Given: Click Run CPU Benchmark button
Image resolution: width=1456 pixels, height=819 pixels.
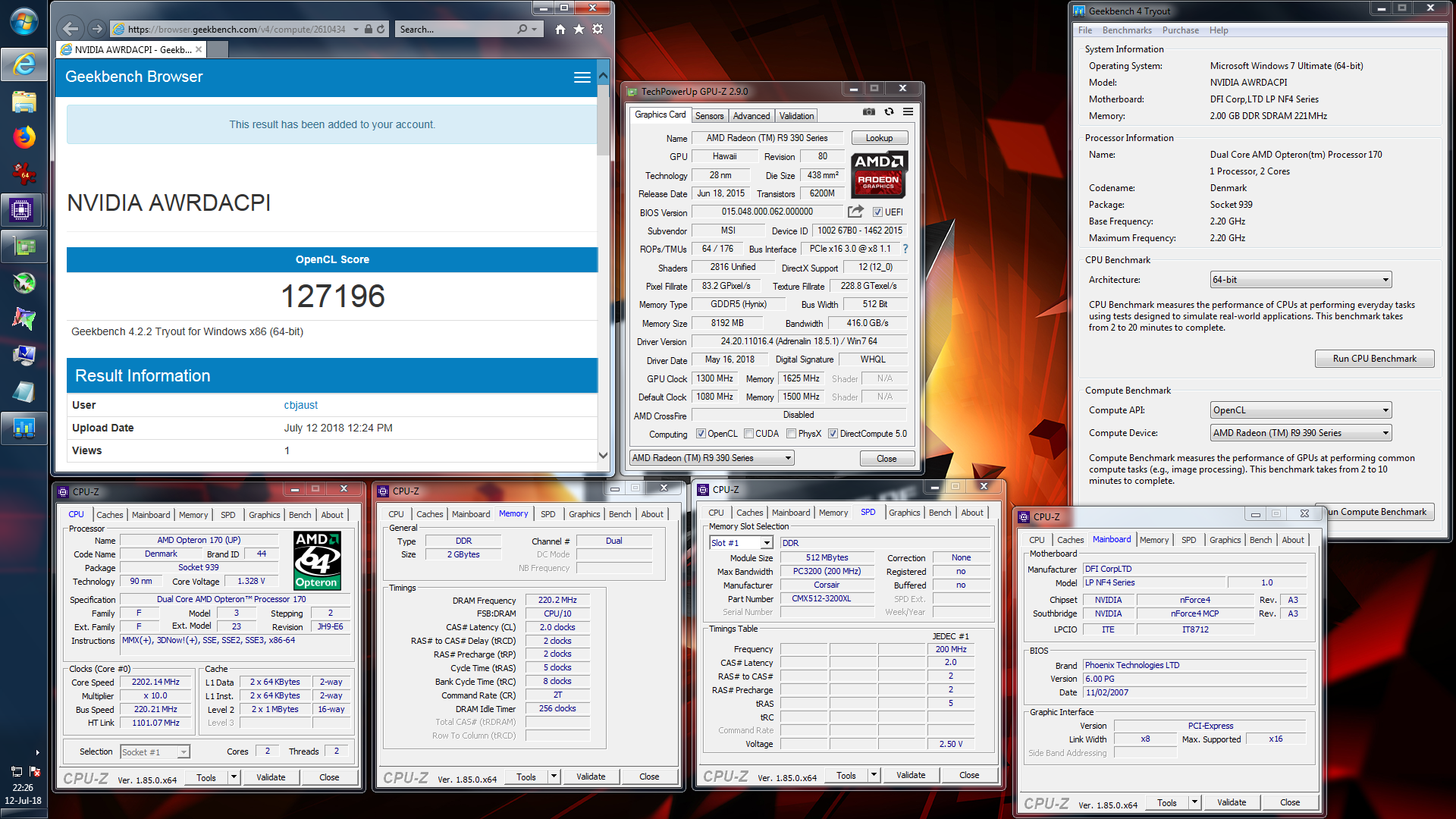Looking at the screenshot, I should (1374, 359).
